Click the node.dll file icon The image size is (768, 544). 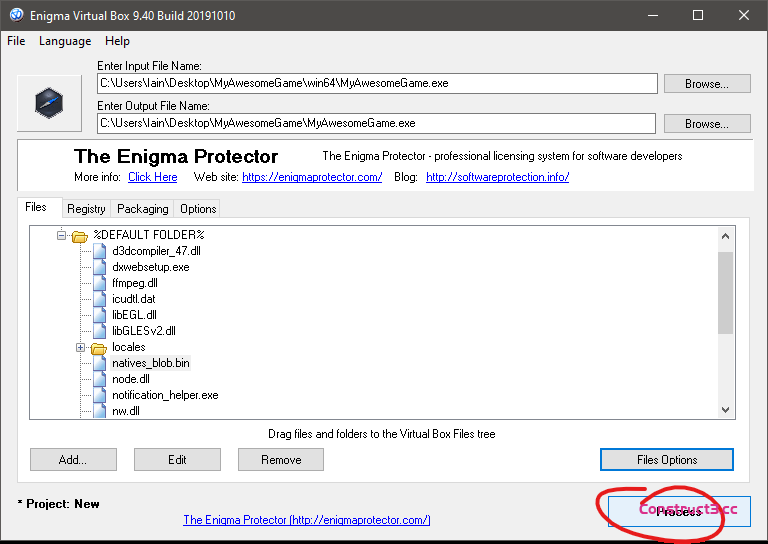click(99, 379)
